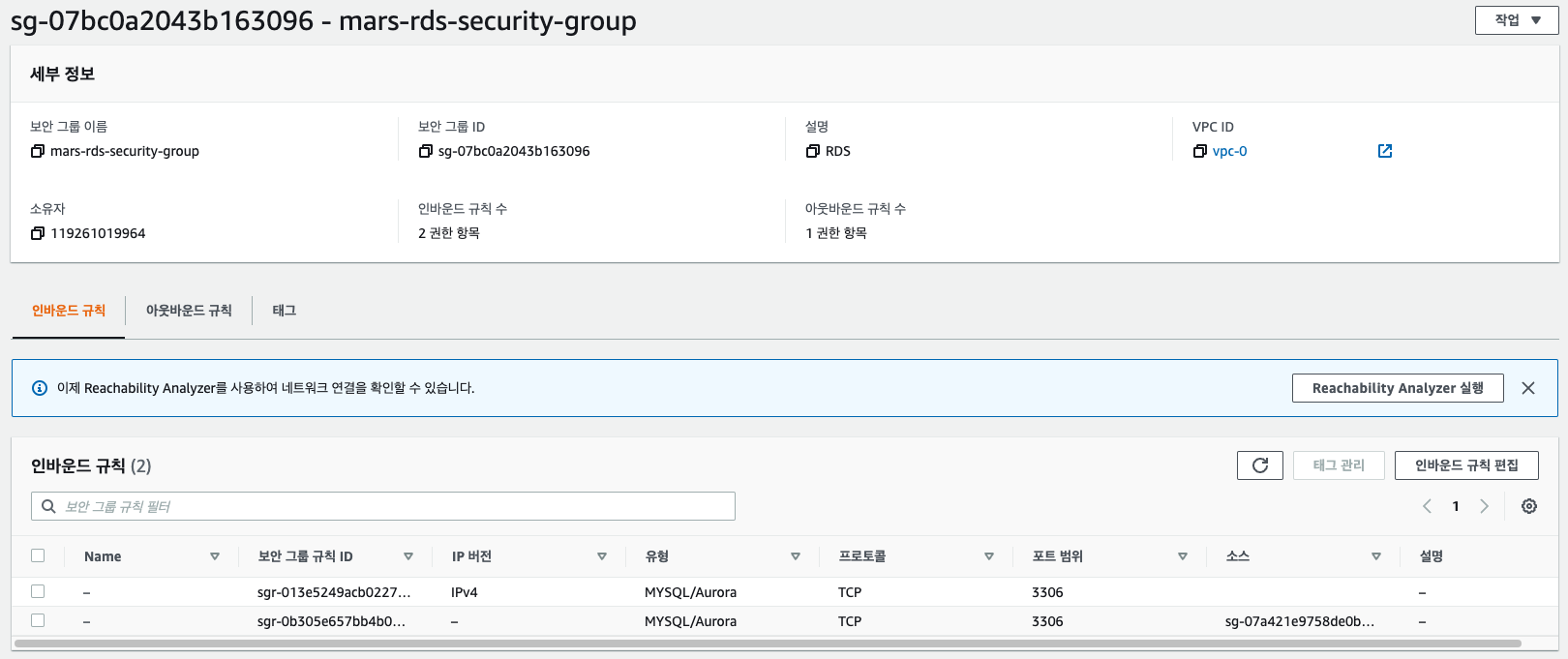Focus the security group rule filter field
This screenshot has height=659, width=1568.
tap(383, 506)
